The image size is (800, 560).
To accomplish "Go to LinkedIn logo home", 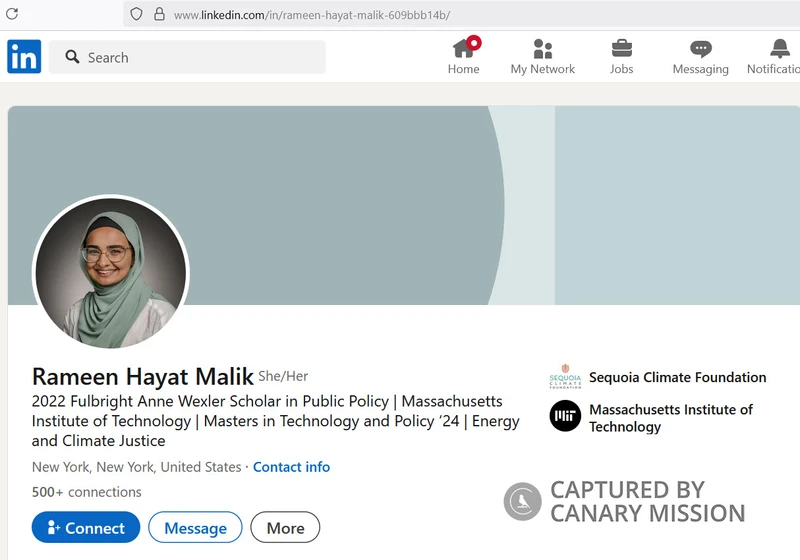I will coord(24,57).
